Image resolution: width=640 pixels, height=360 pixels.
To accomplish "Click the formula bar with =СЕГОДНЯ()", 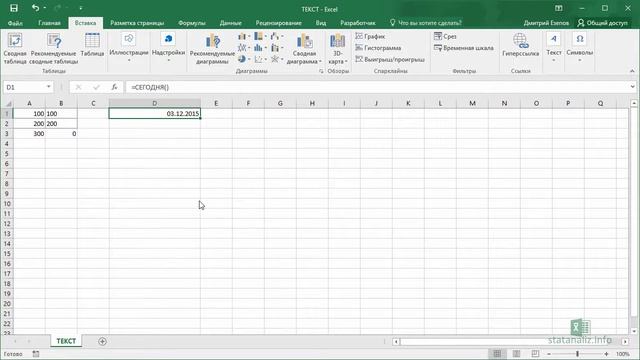I will pos(377,87).
